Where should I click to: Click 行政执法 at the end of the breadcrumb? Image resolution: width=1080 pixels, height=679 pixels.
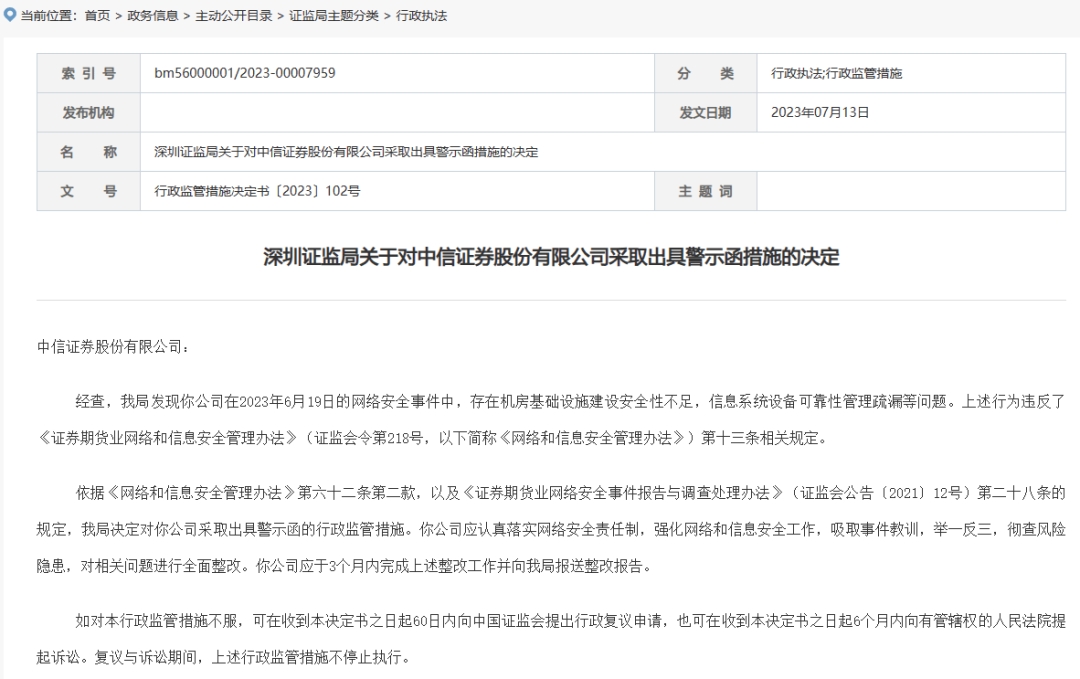tap(420, 16)
